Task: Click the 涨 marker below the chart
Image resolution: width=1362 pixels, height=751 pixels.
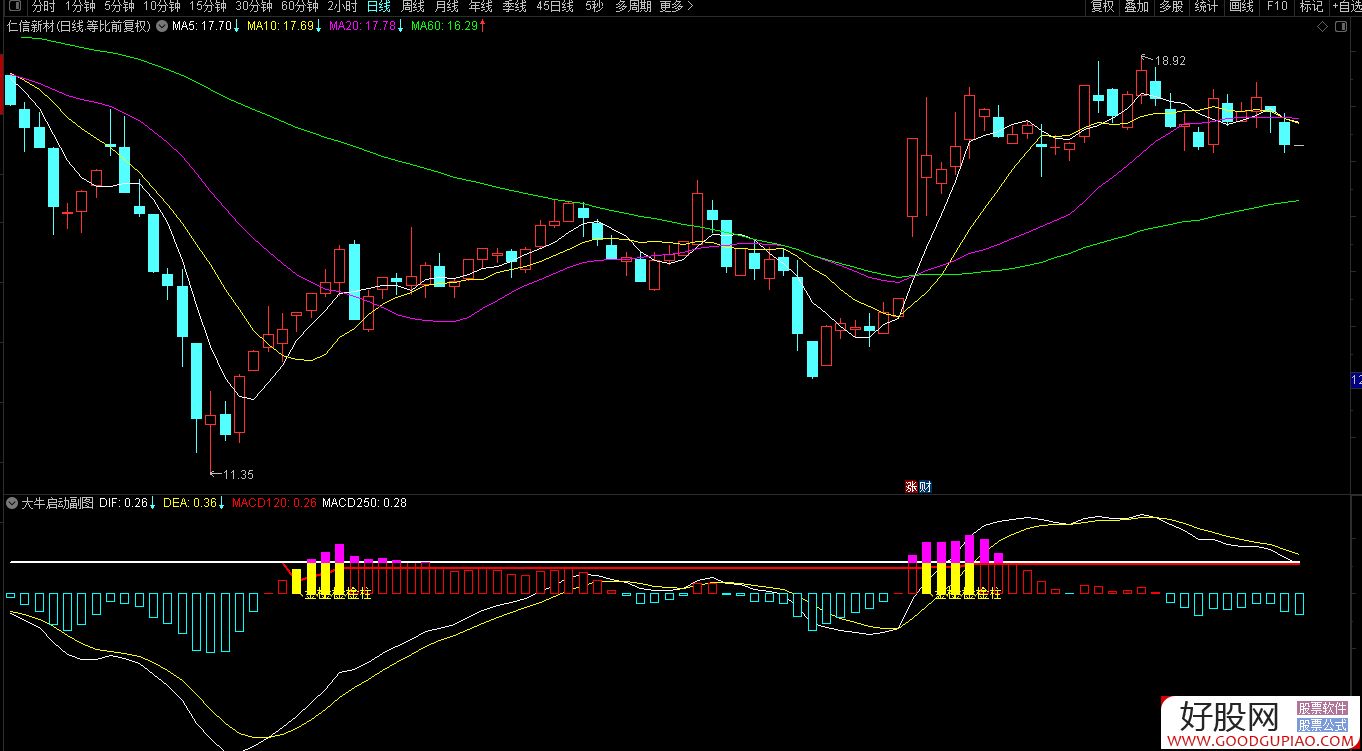Action: (911, 487)
